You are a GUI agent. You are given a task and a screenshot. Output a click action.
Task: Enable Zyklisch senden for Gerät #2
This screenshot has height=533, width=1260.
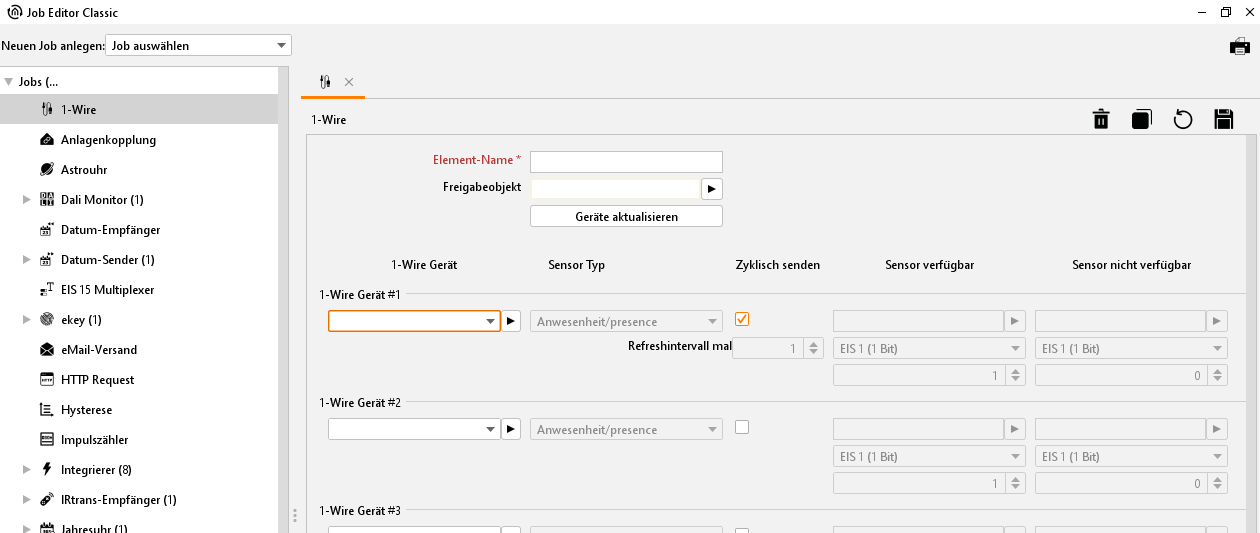tap(742, 427)
